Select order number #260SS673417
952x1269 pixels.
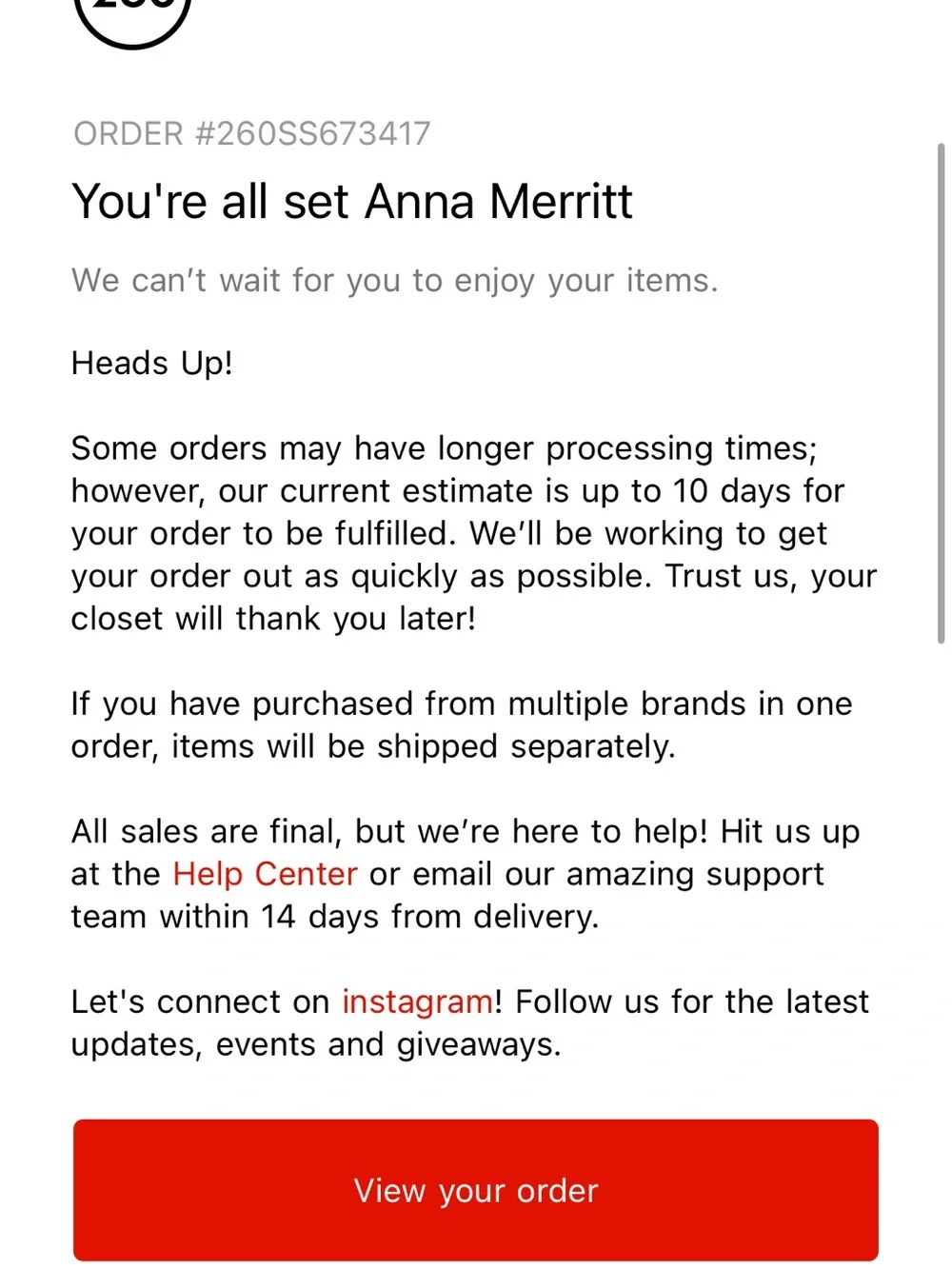(x=252, y=133)
